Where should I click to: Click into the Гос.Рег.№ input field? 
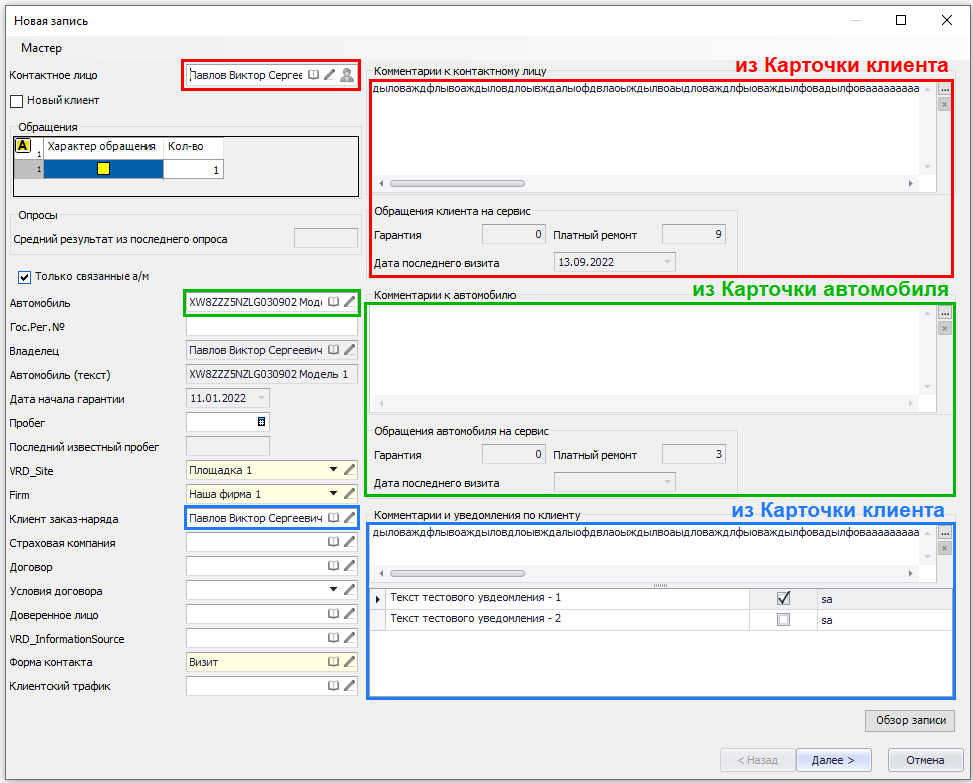[271, 326]
